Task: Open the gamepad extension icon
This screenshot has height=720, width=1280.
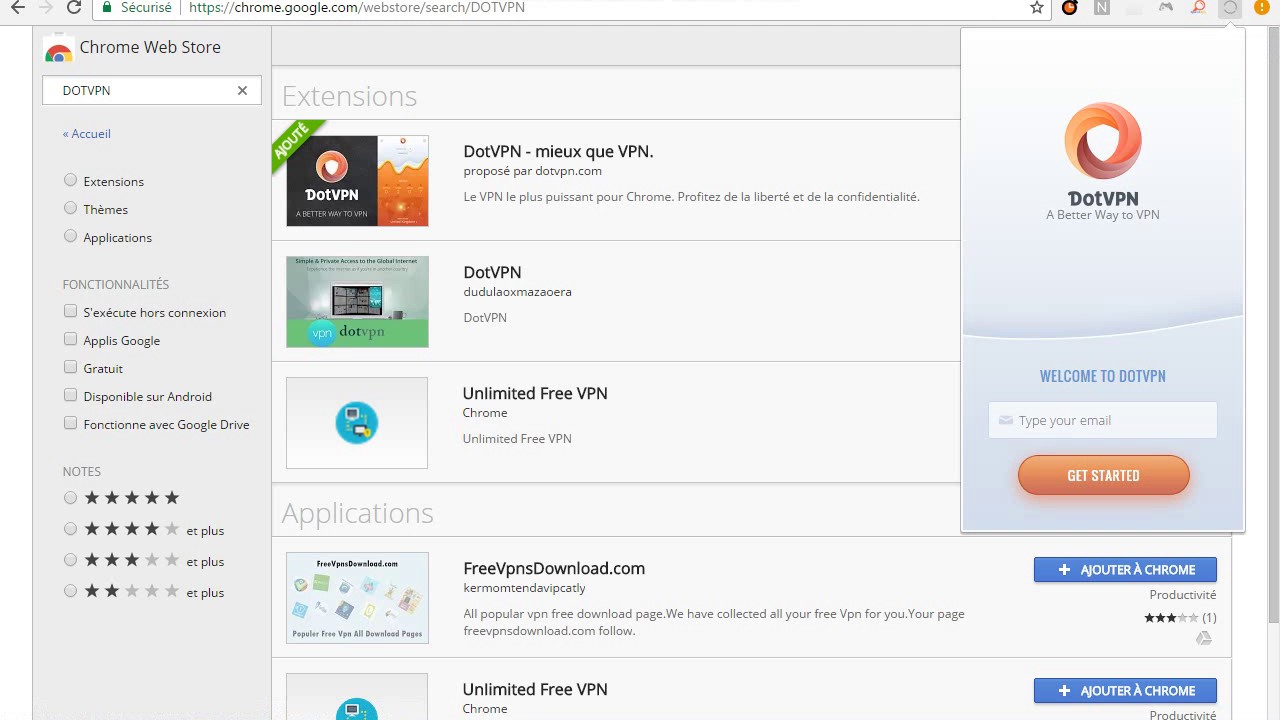Action: point(1166,7)
